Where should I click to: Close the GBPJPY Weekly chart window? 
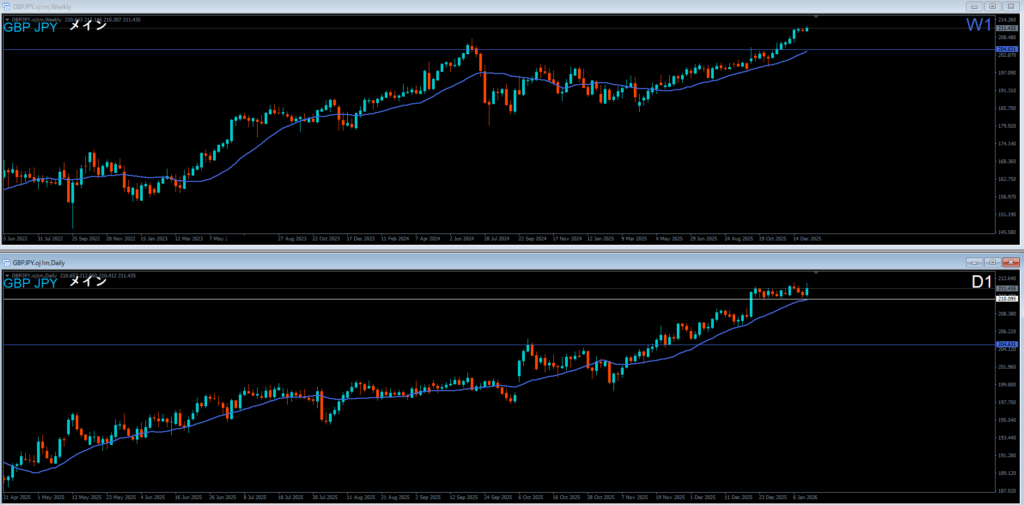1012,6
